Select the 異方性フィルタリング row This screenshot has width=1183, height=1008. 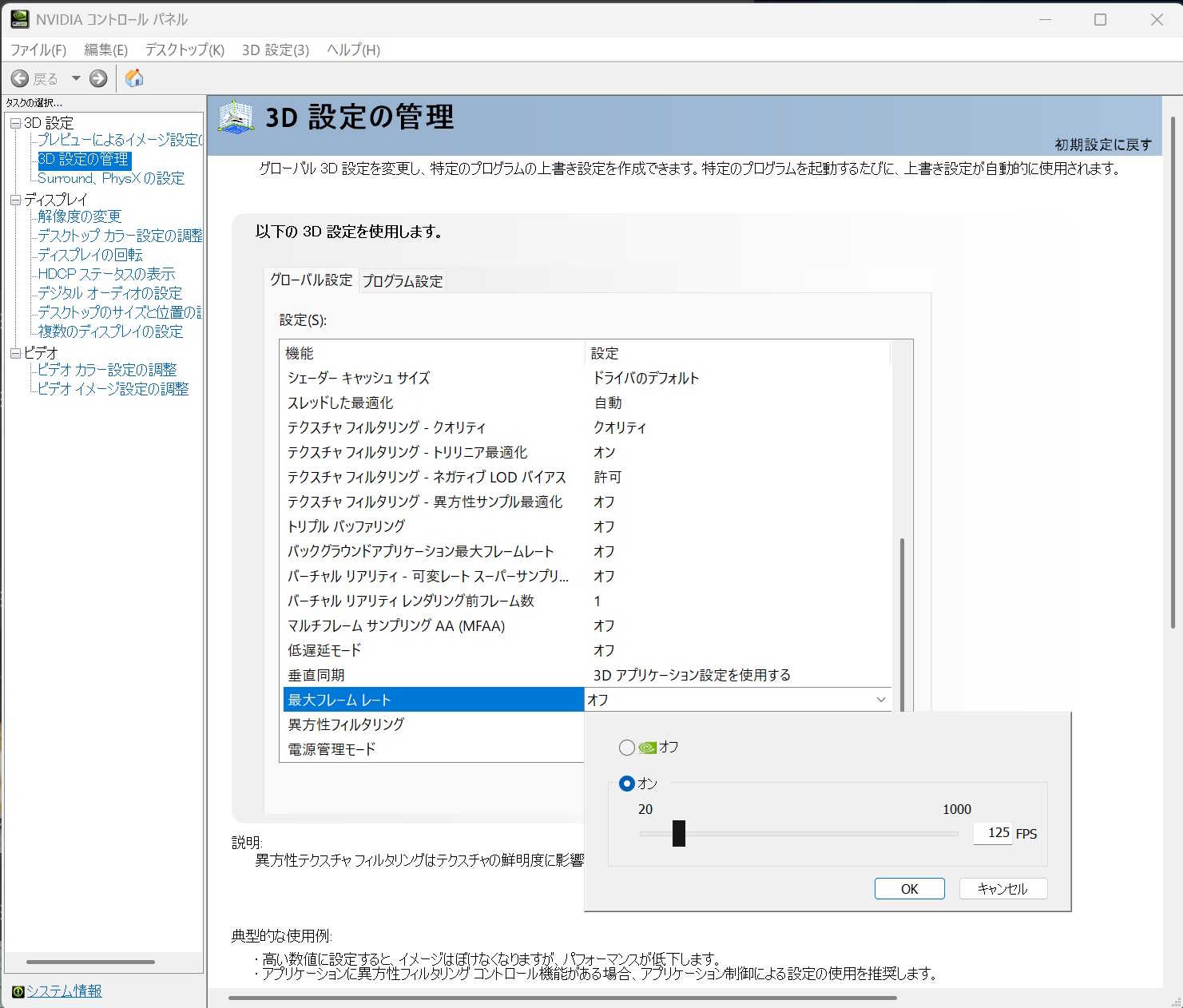434,724
